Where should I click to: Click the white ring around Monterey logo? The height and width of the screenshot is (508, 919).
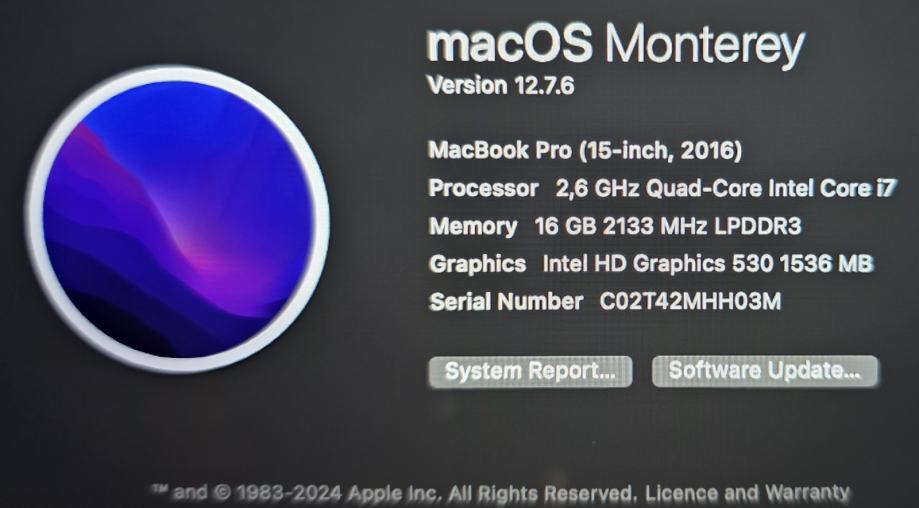[178, 73]
